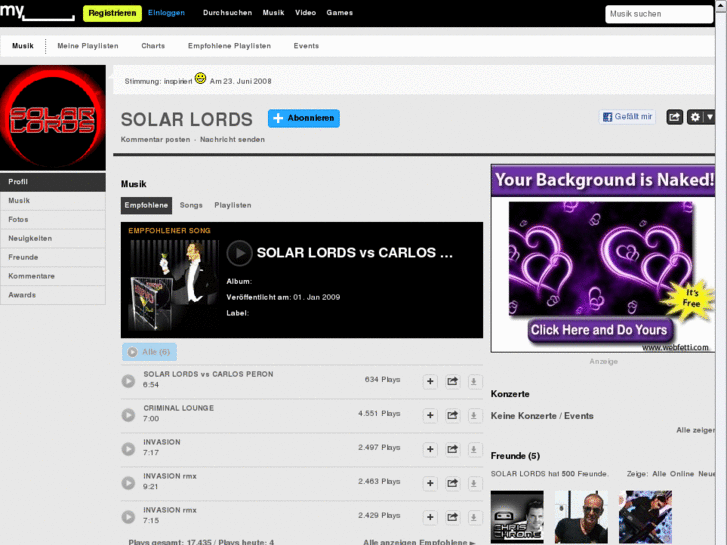Image resolution: width=727 pixels, height=545 pixels.
Task: Focus the Musik suchen search field
Action: (659, 14)
